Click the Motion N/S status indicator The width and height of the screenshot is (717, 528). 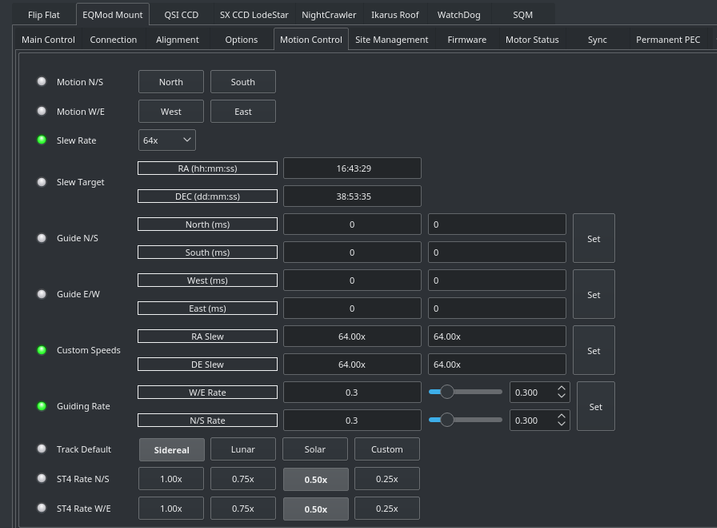42,82
